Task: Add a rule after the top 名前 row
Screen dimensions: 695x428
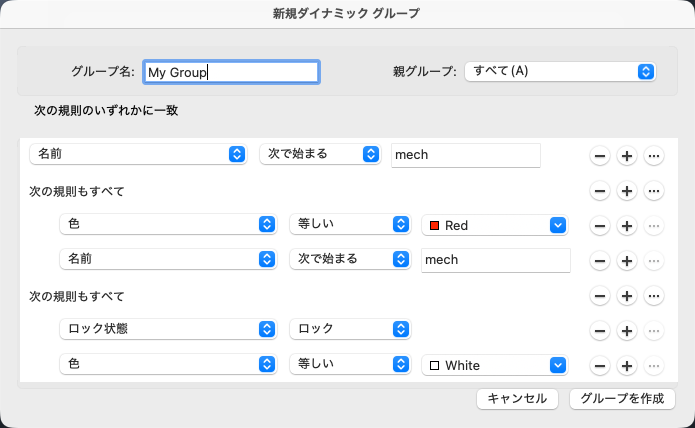Action: tap(627, 156)
